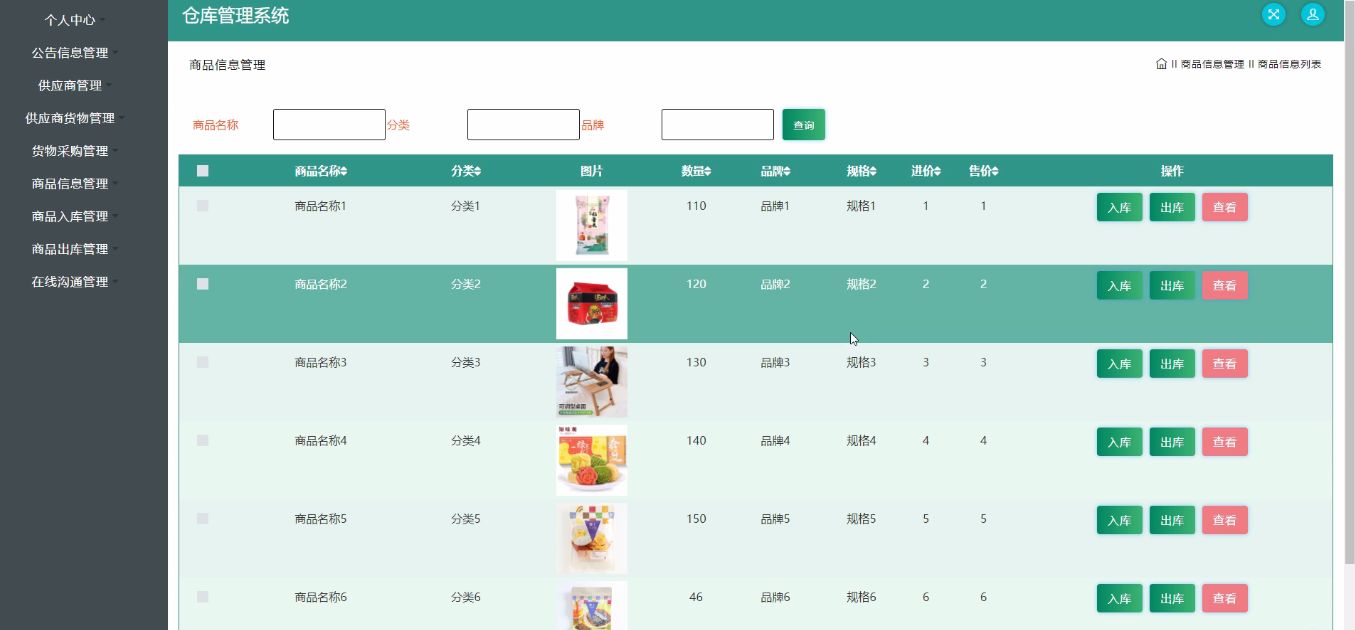Click 出库 for 商品名称6

coord(1172,599)
